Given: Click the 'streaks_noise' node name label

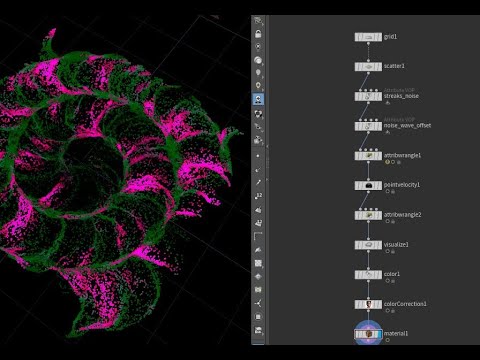Looking at the screenshot, I should pyautogui.click(x=401, y=96).
